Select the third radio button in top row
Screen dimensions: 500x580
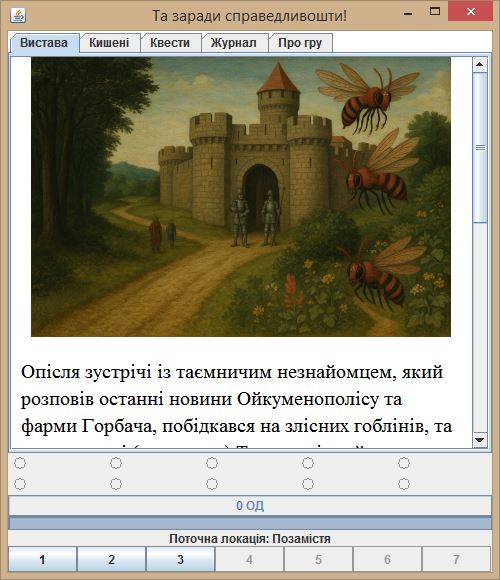point(212,463)
